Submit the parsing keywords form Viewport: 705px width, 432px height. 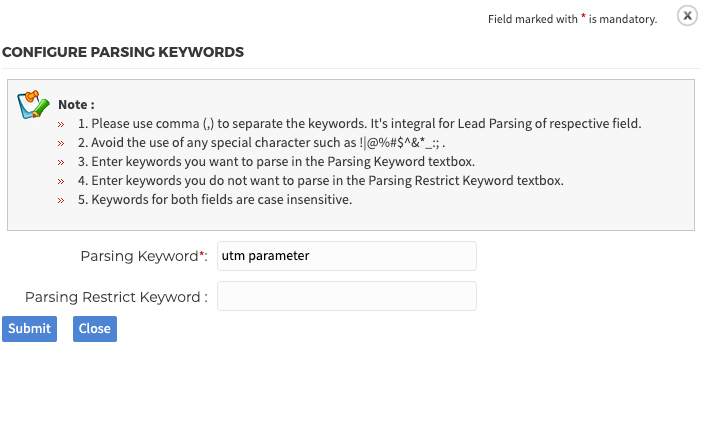(29, 329)
